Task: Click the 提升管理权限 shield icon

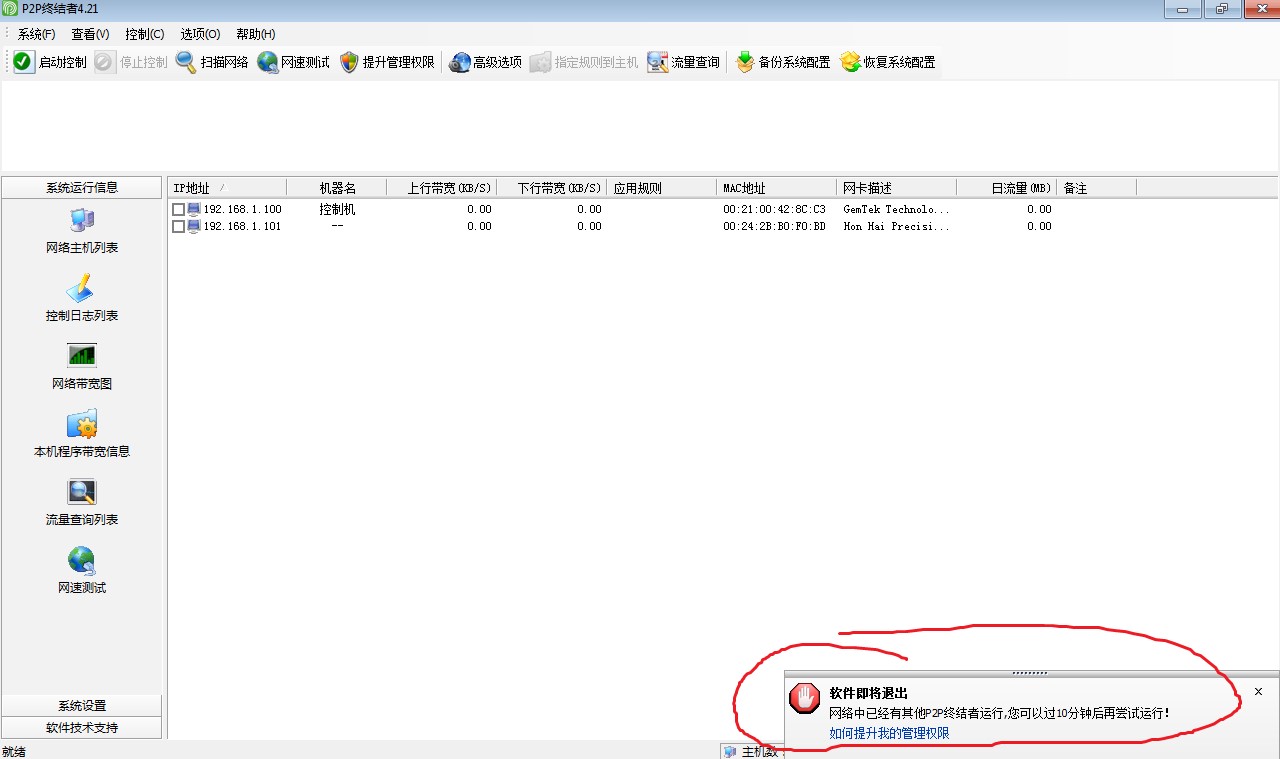Action: 349,62
